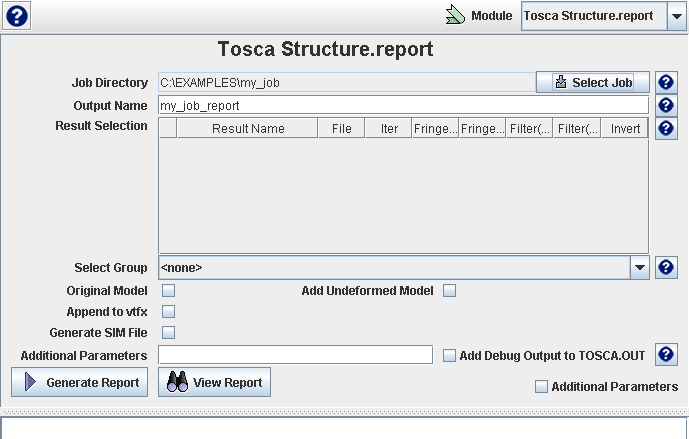Enable the Original Model checkbox
This screenshot has height=439, width=689.
point(169,290)
